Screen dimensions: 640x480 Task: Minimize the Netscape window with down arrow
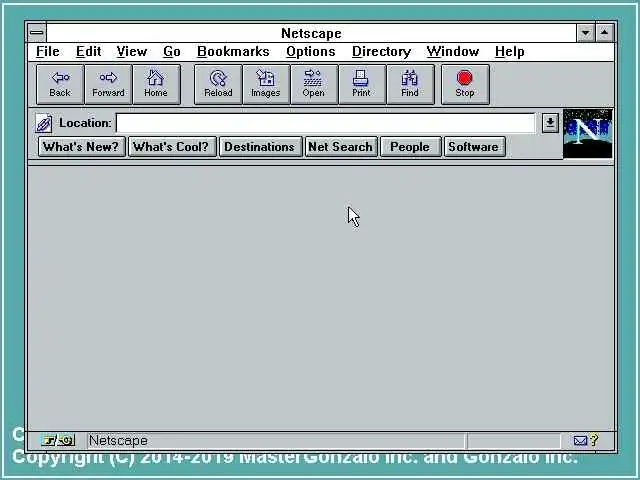(586, 33)
